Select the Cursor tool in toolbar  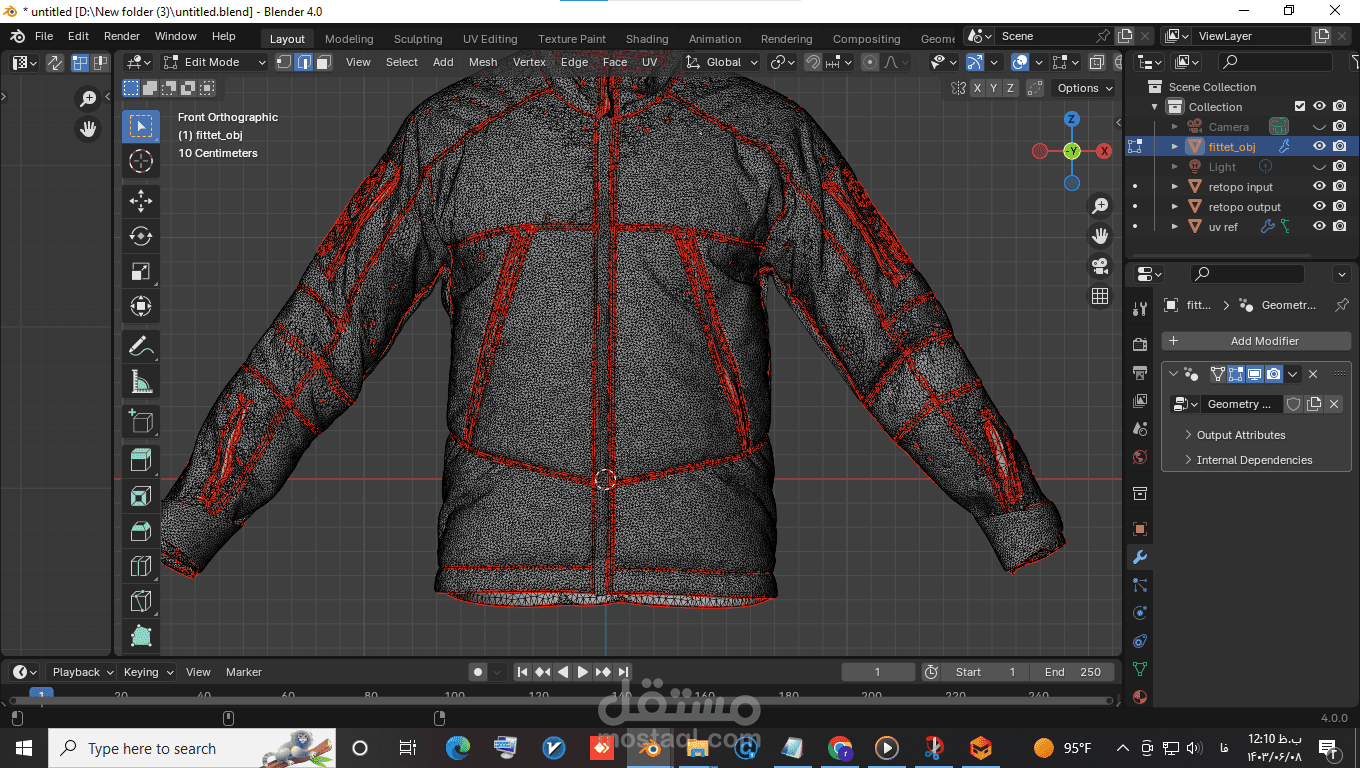[141, 161]
